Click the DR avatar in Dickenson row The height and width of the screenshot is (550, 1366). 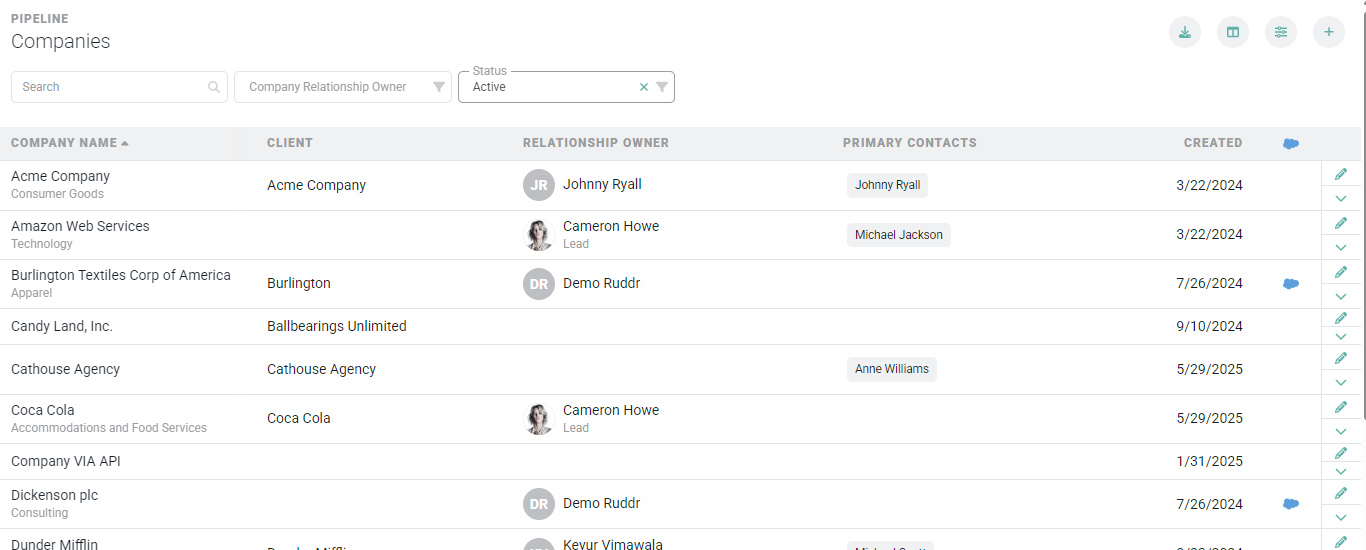(x=539, y=504)
